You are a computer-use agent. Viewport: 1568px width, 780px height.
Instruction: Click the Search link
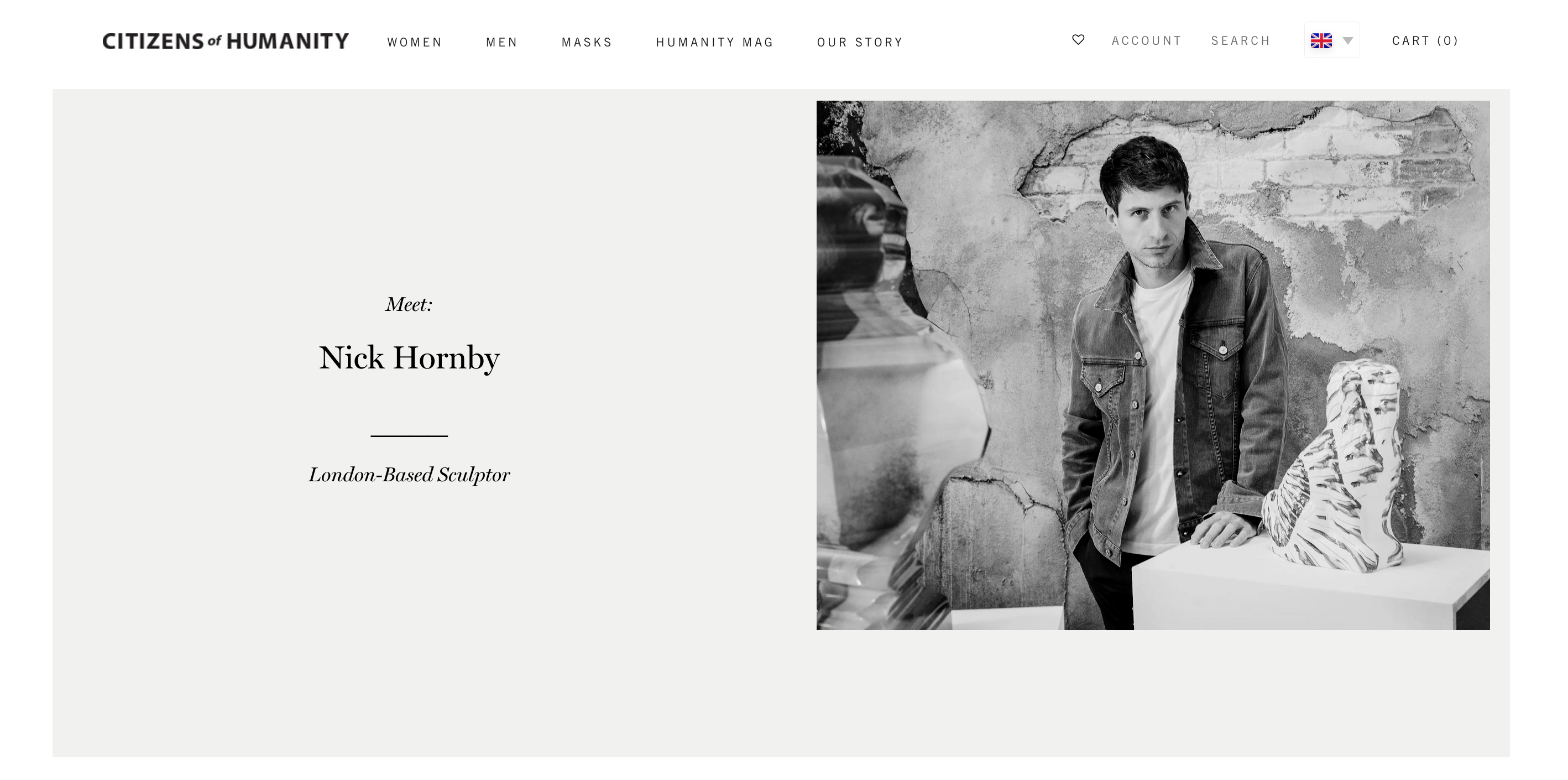[x=1241, y=41]
